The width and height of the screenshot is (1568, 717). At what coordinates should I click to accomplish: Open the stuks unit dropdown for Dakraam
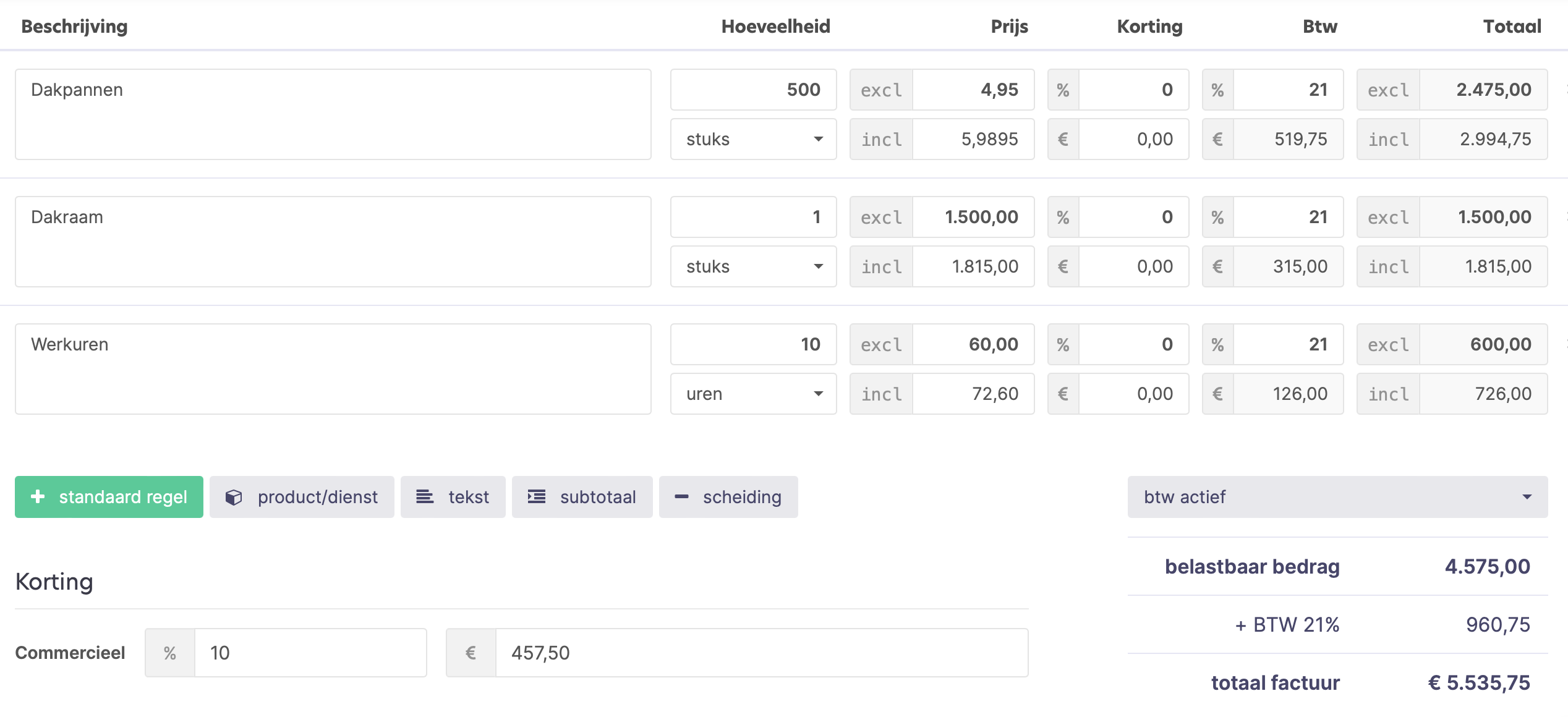tap(754, 267)
